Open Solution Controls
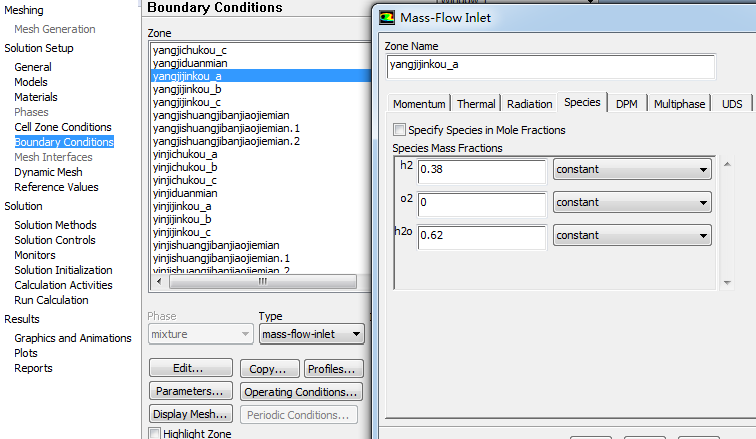Viewport: 756px width, 439px height. (55, 240)
